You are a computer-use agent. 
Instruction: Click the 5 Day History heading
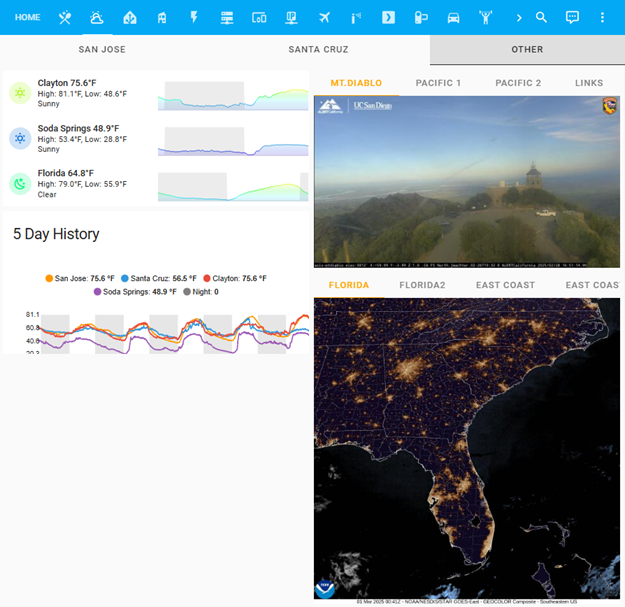point(56,234)
